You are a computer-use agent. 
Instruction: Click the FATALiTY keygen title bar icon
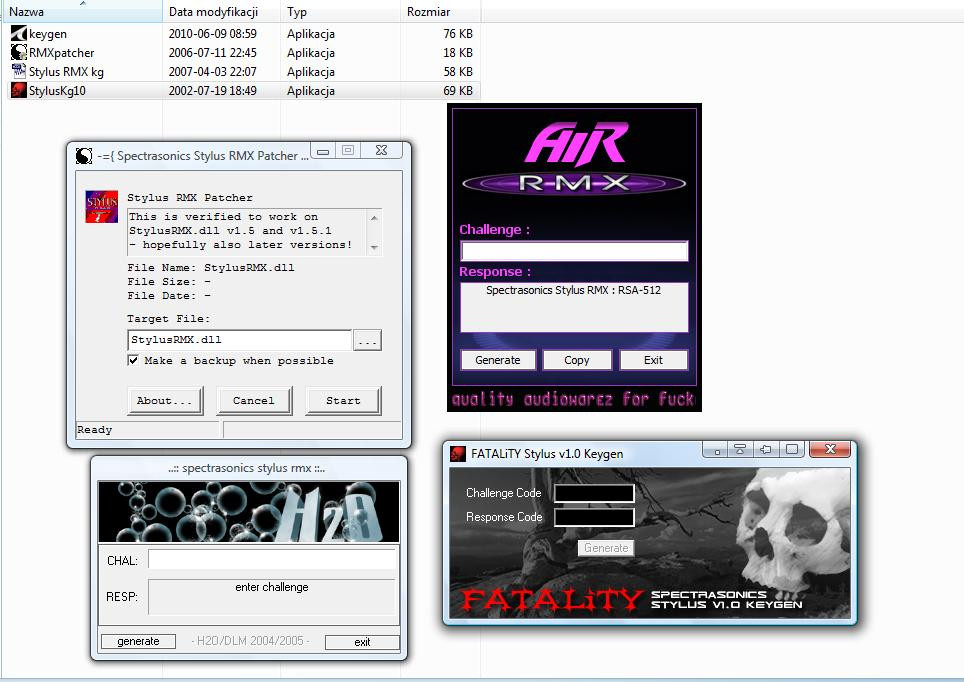[458, 454]
